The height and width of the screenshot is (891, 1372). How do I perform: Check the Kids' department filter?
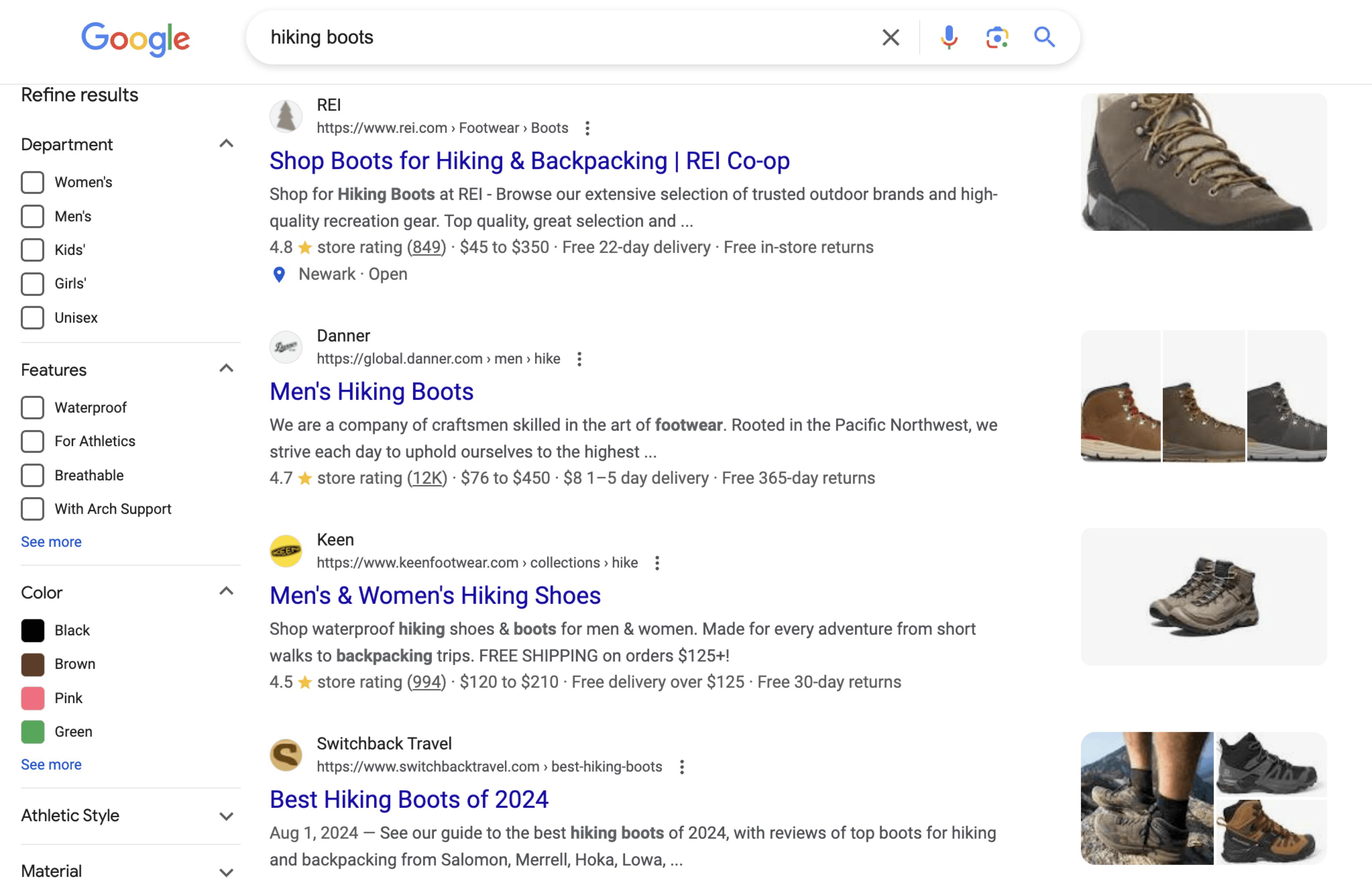(32, 250)
